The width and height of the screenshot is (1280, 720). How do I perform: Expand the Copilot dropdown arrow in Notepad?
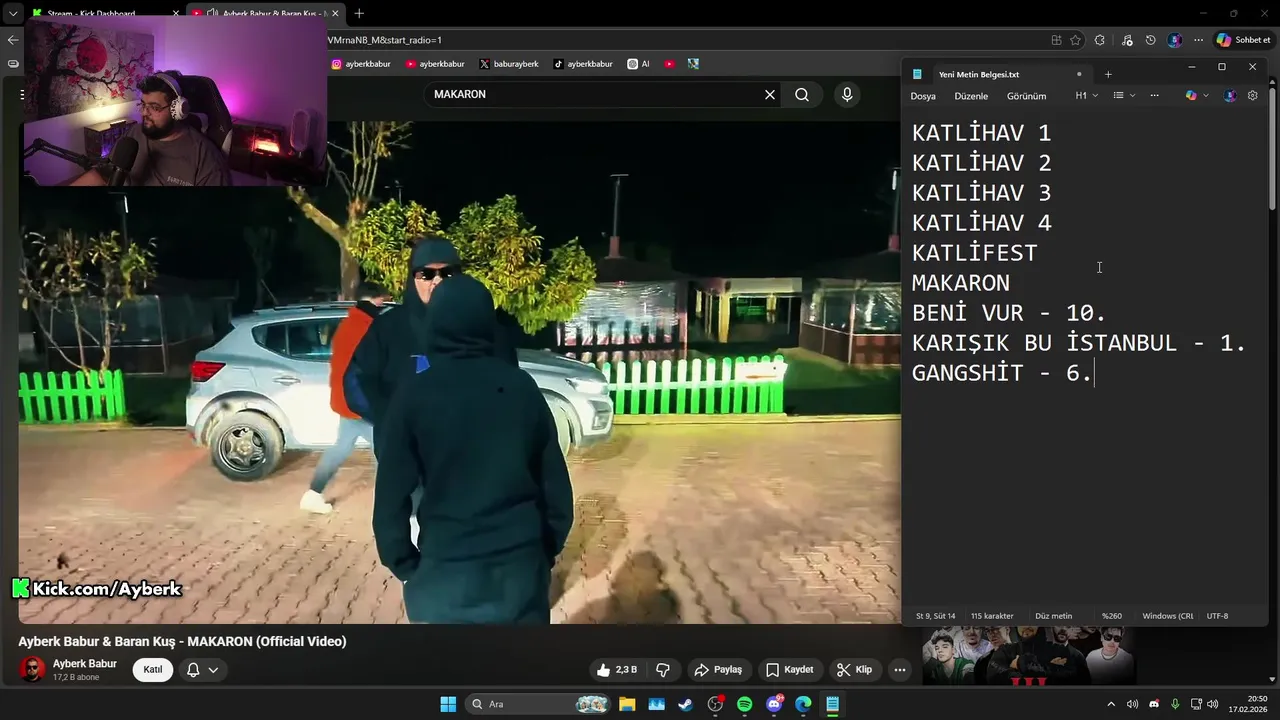tap(1206, 96)
